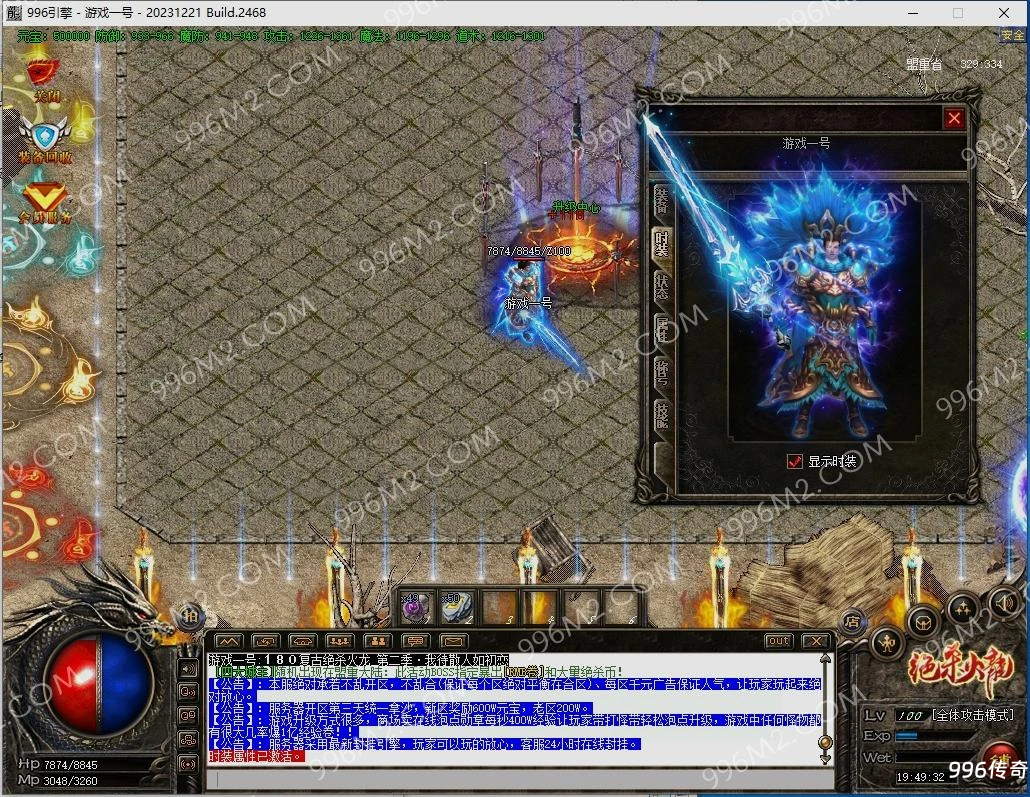Click the two-people team chat icon

coord(377,641)
